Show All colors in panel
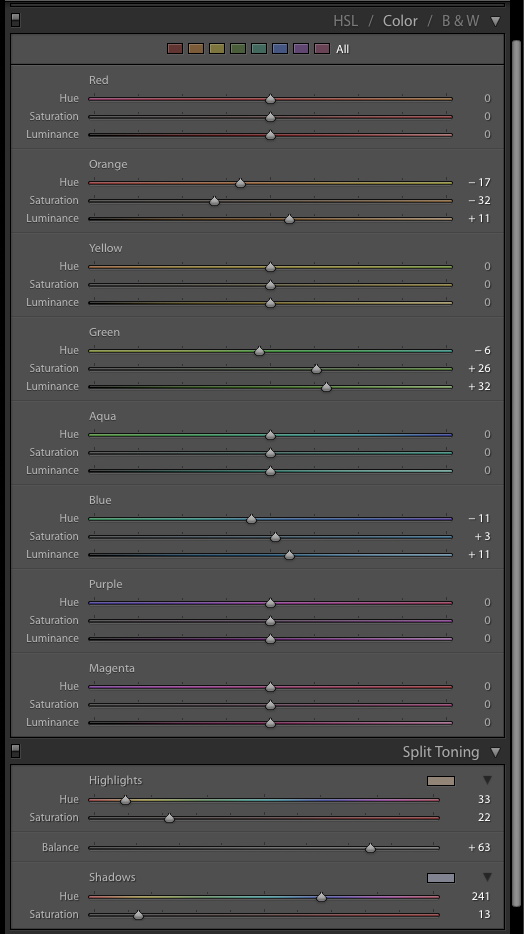 point(342,49)
